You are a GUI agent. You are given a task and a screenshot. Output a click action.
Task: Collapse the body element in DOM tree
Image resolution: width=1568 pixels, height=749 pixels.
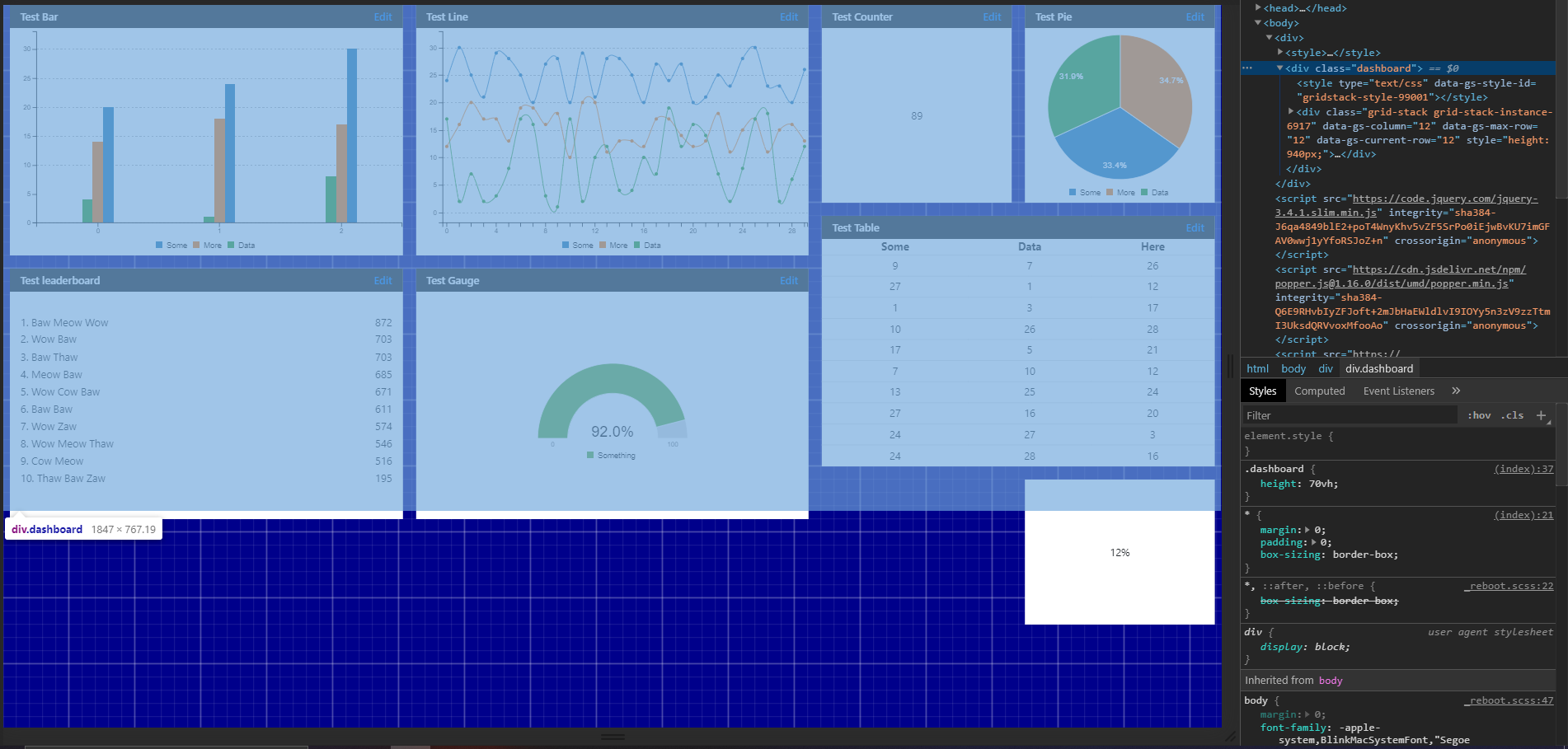[x=1257, y=22]
